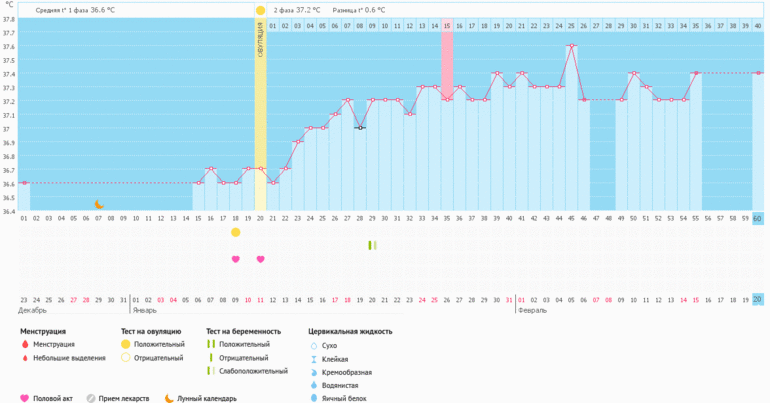
Task: Click the egg white cervical fluid legend icon
Action: coord(315,398)
